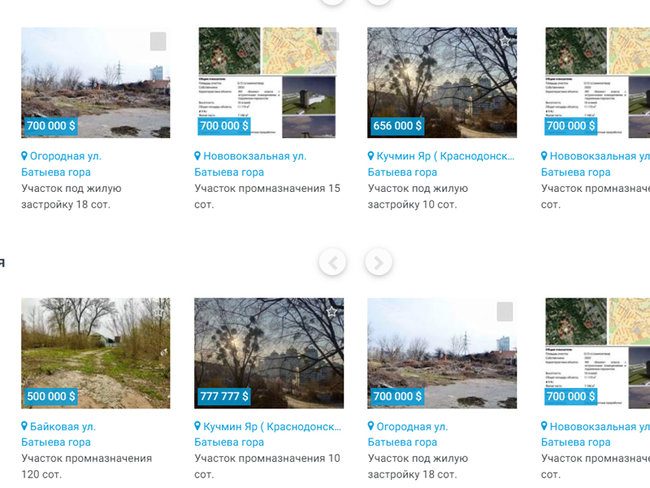650x488 pixels.
Task: Go to the previous slide with the left arrow
Action: click(332, 262)
